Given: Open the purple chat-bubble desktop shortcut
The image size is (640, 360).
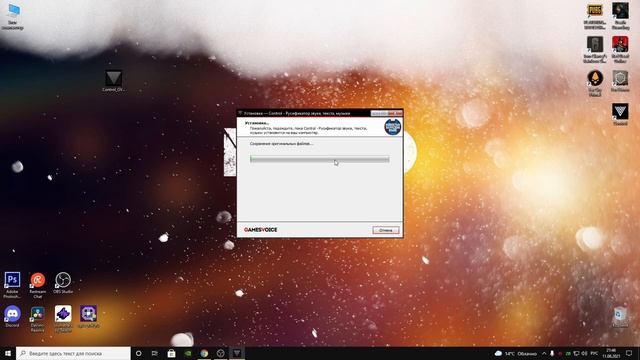Looking at the screenshot, I should (x=88, y=316).
